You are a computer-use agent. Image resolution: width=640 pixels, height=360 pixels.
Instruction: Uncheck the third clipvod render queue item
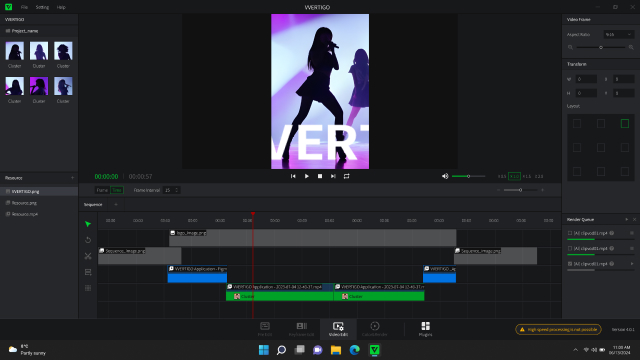tap(570, 264)
